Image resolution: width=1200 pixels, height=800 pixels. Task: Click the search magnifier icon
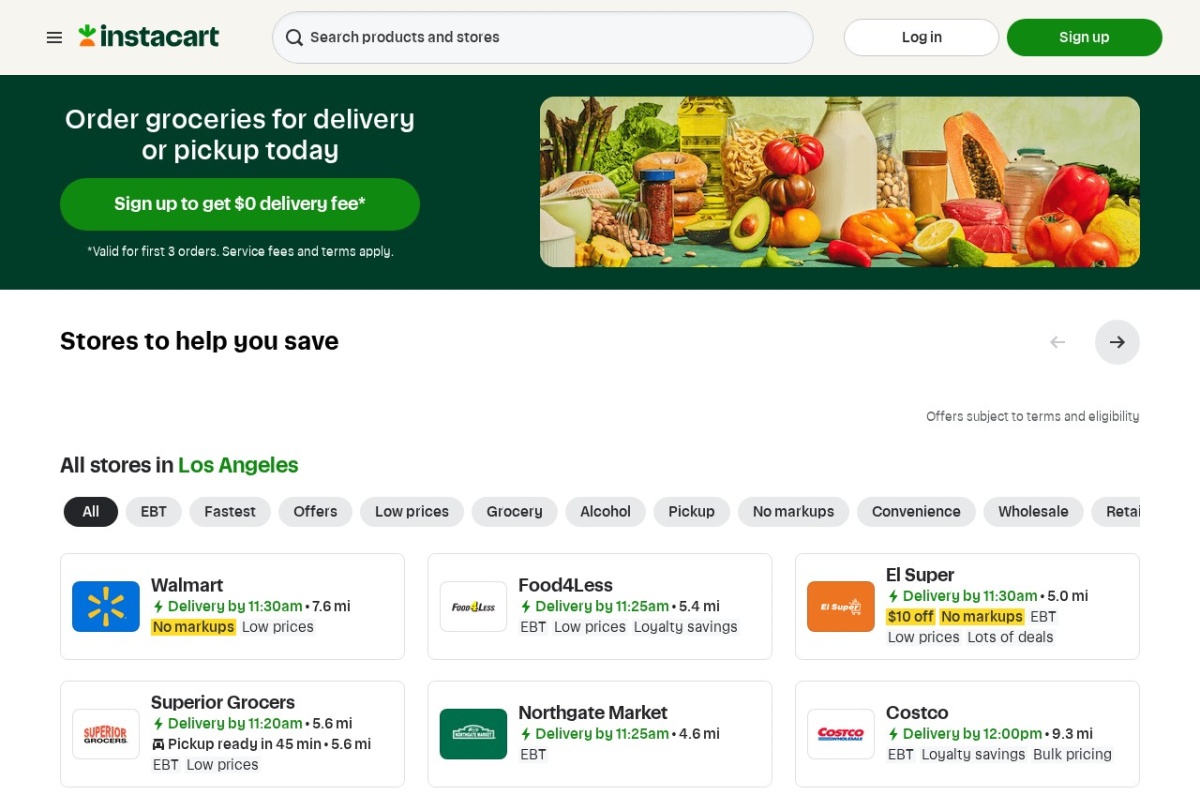(294, 37)
